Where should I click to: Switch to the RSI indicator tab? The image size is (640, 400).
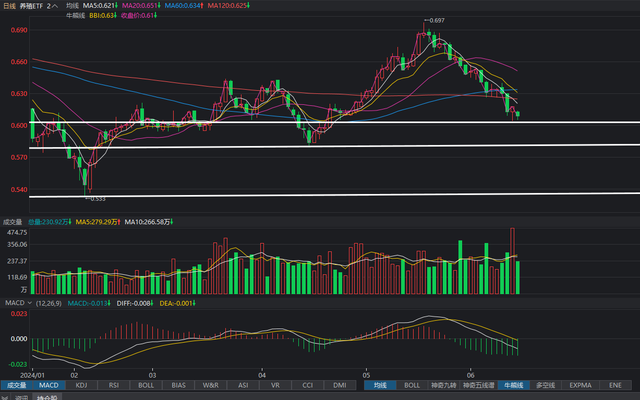[x=113, y=385]
